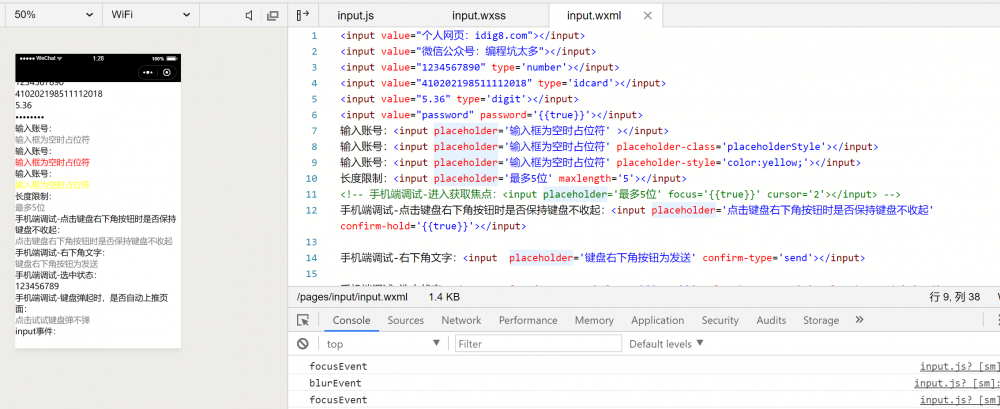Open the Default levels dropdown
This screenshot has height=409, width=1000.
pyautogui.click(x=666, y=344)
